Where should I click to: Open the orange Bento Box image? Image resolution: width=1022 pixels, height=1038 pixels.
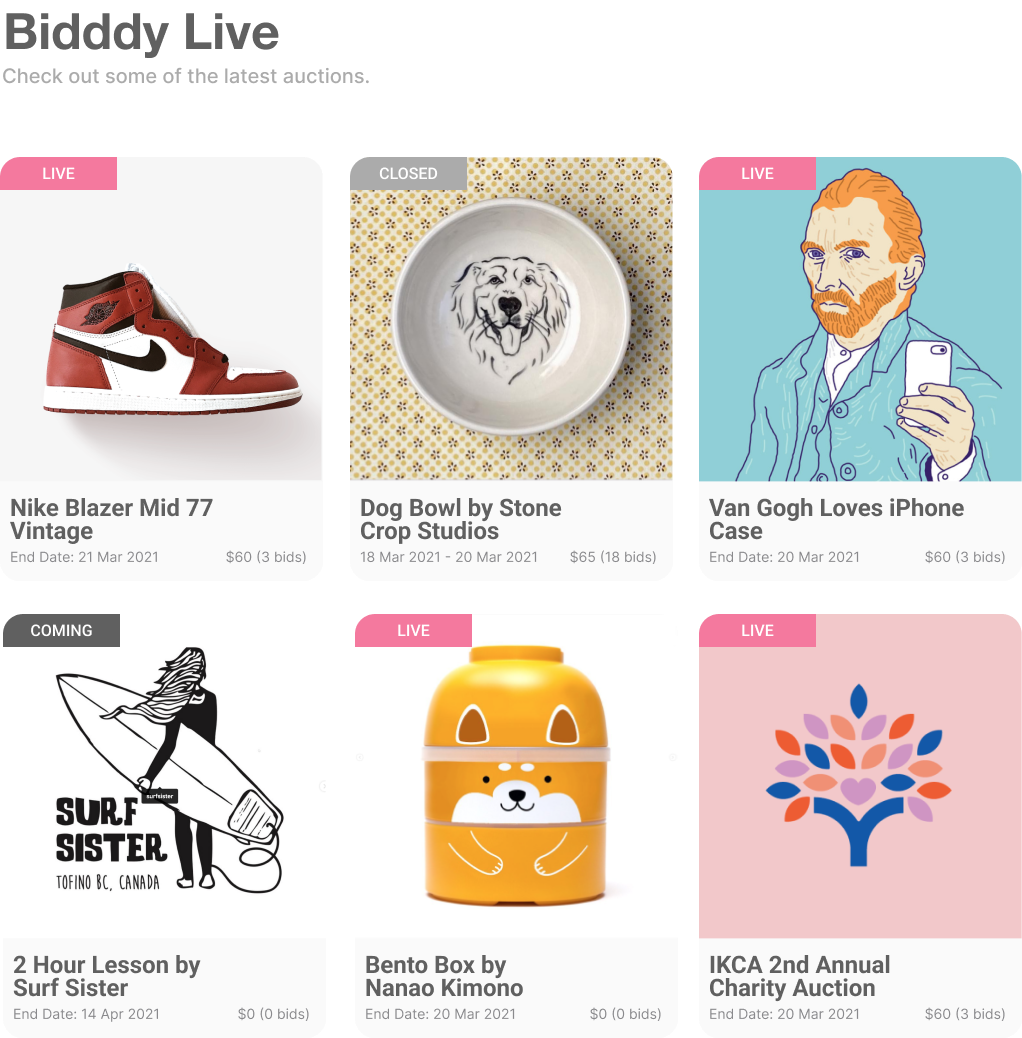tap(516, 775)
